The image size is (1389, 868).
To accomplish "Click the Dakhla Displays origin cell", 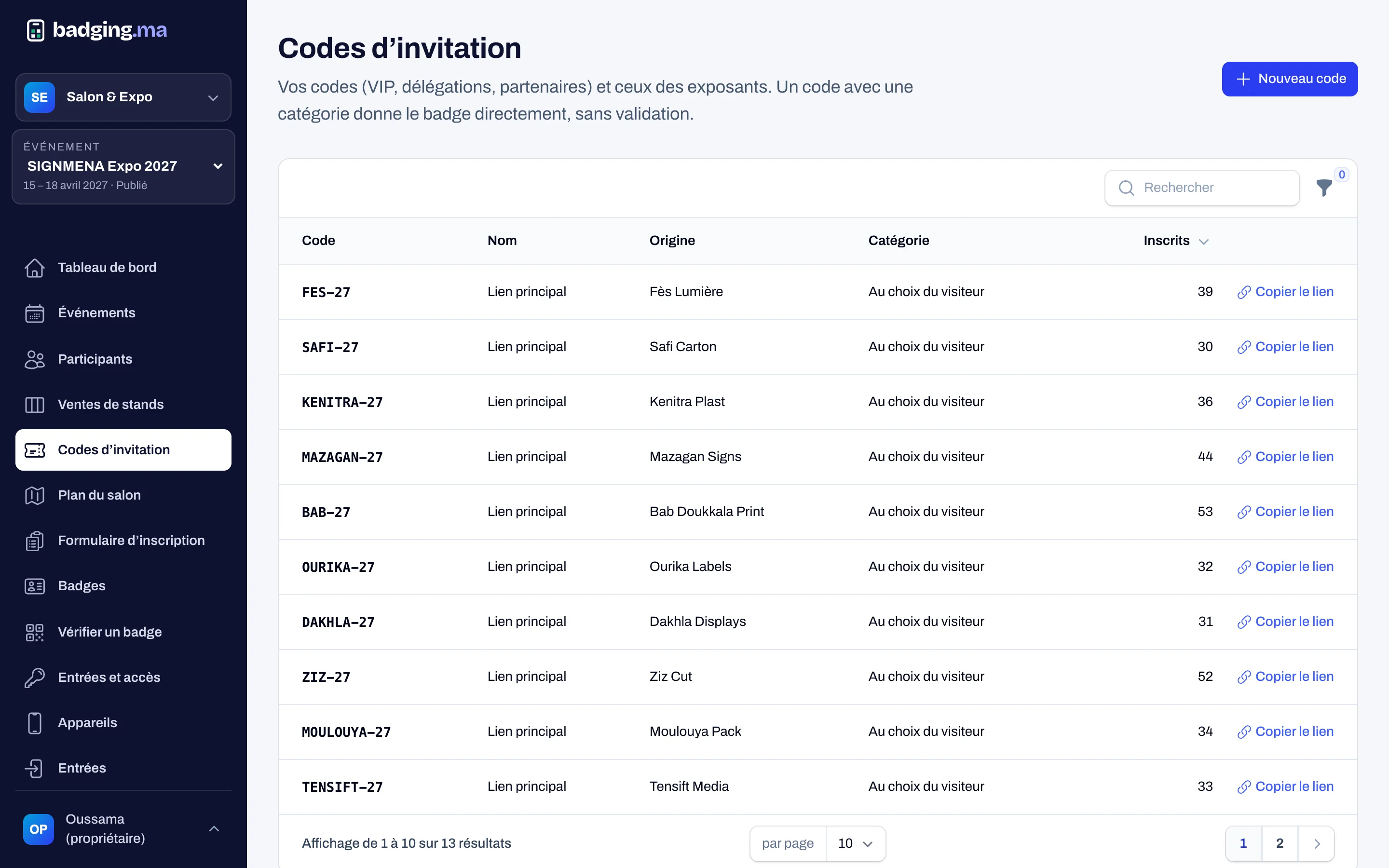I will tap(697, 622).
